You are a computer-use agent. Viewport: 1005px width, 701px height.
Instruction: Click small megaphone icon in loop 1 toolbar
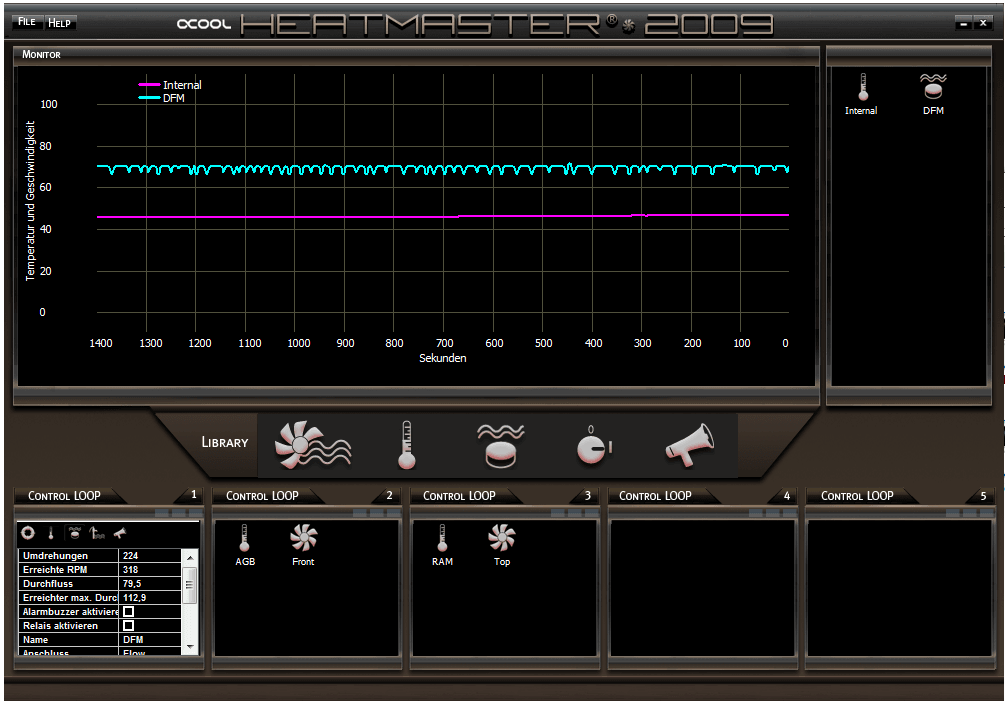[x=120, y=532]
